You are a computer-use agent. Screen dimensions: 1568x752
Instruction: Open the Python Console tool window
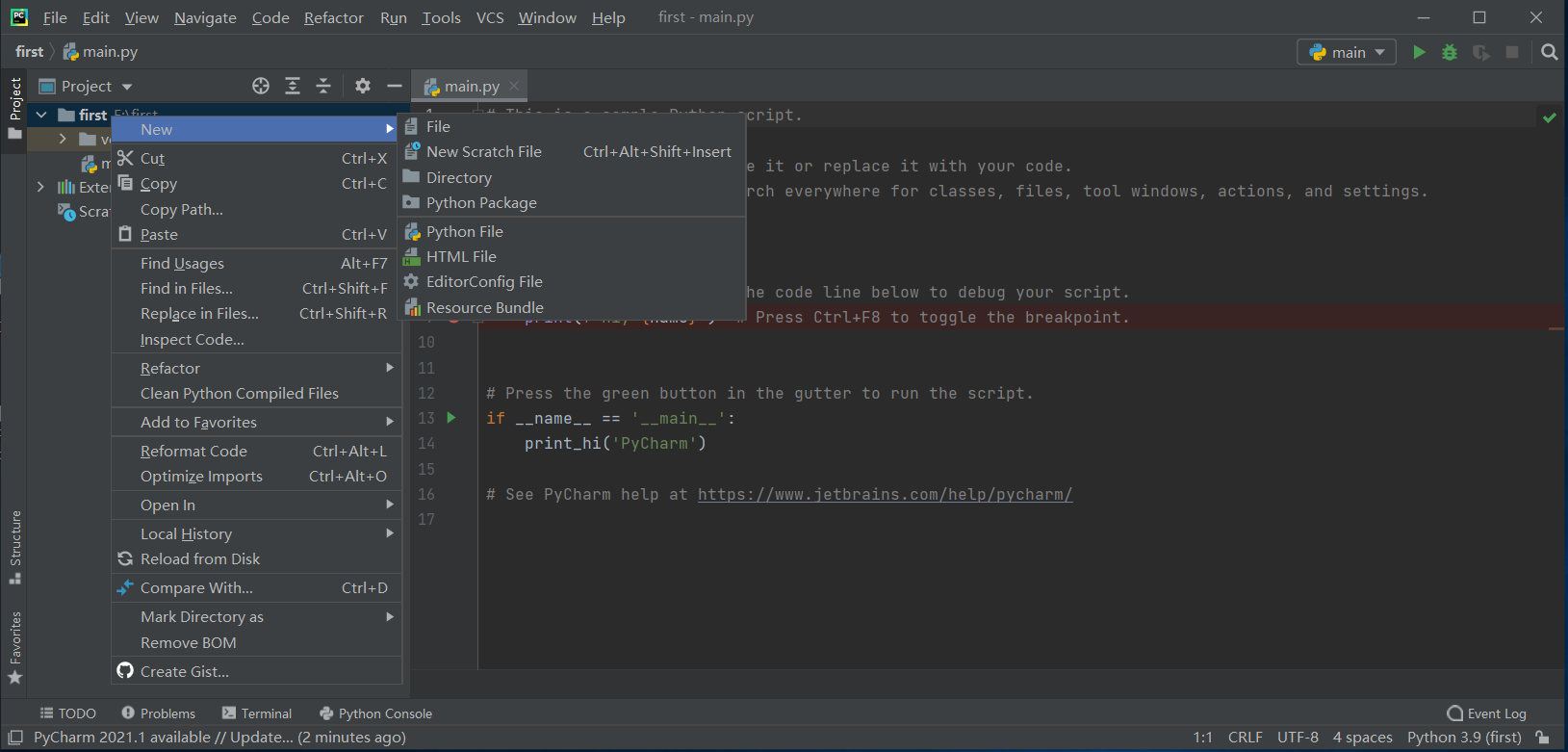pyautogui.click(x=375, y=713)
